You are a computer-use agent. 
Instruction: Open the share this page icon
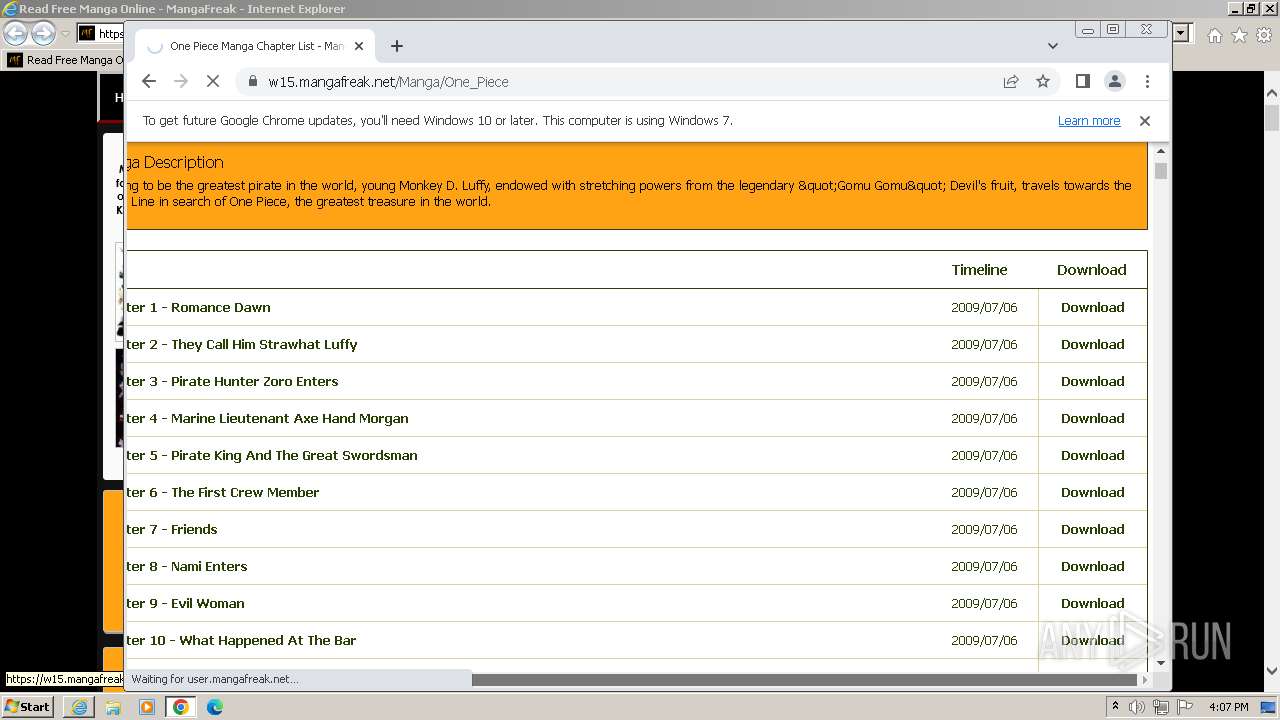(x=1011, y=82)
